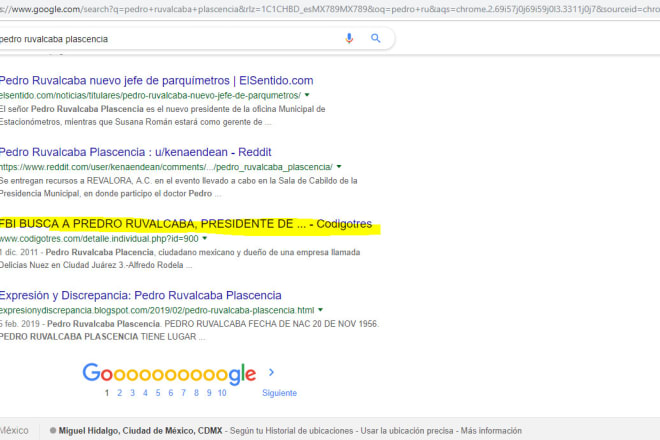This screenshot has height=440, width=660.
Task: Click 'Según tu Historial de ubicaciones' text
Action: click(x=291, y=431)
